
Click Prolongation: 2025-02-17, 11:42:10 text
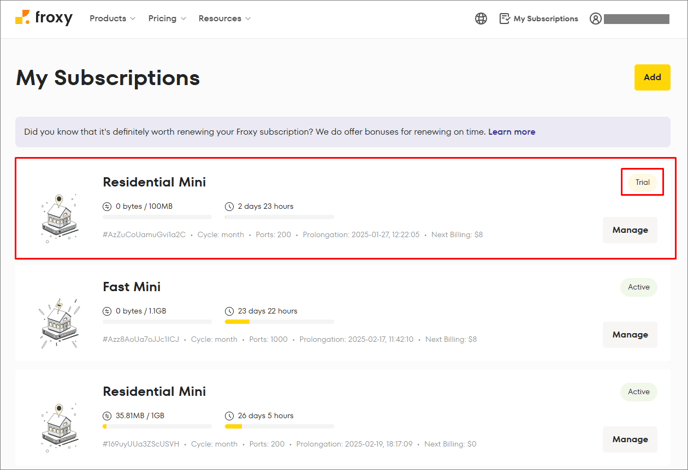(356, 339)
